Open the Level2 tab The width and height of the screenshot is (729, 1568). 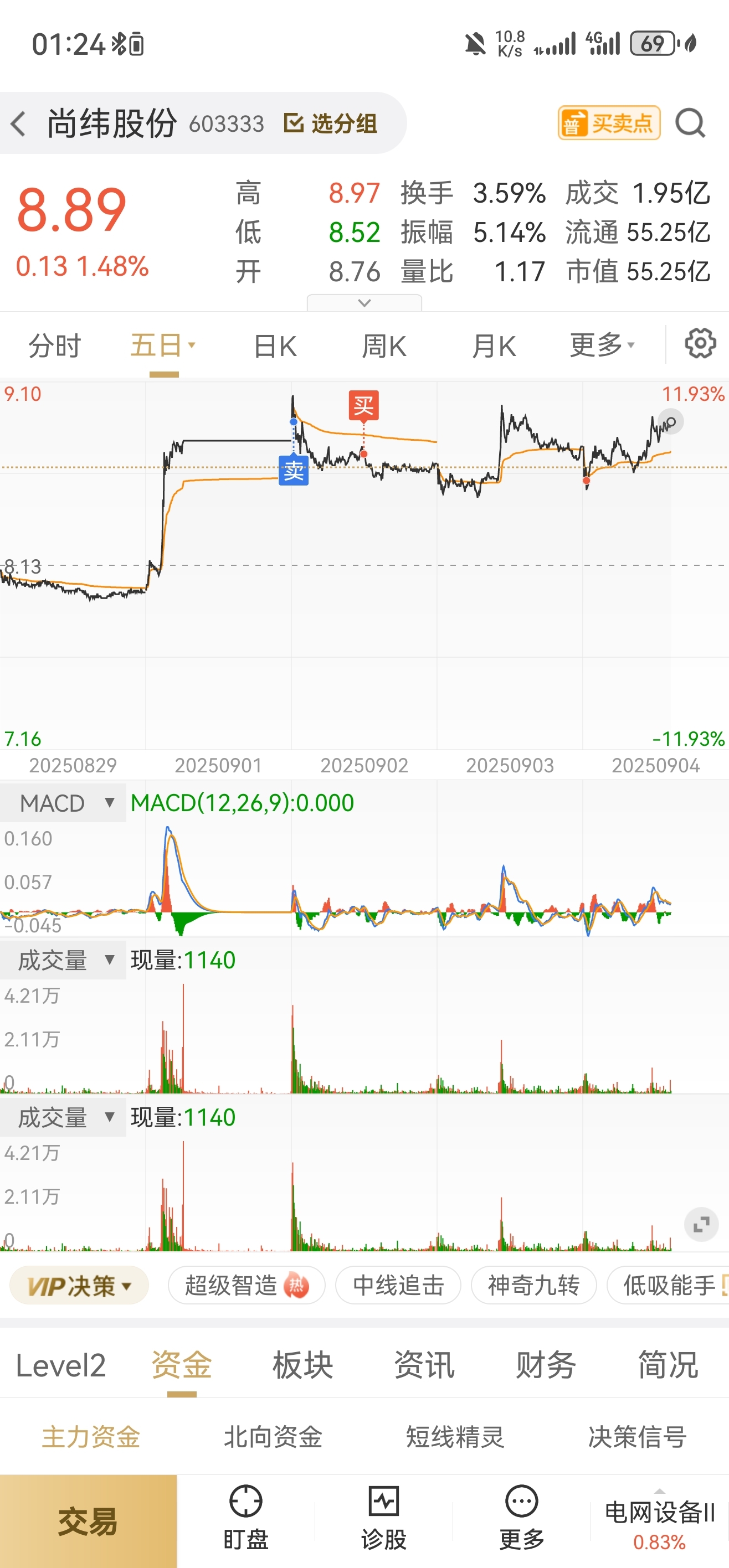click(60, 1365)
